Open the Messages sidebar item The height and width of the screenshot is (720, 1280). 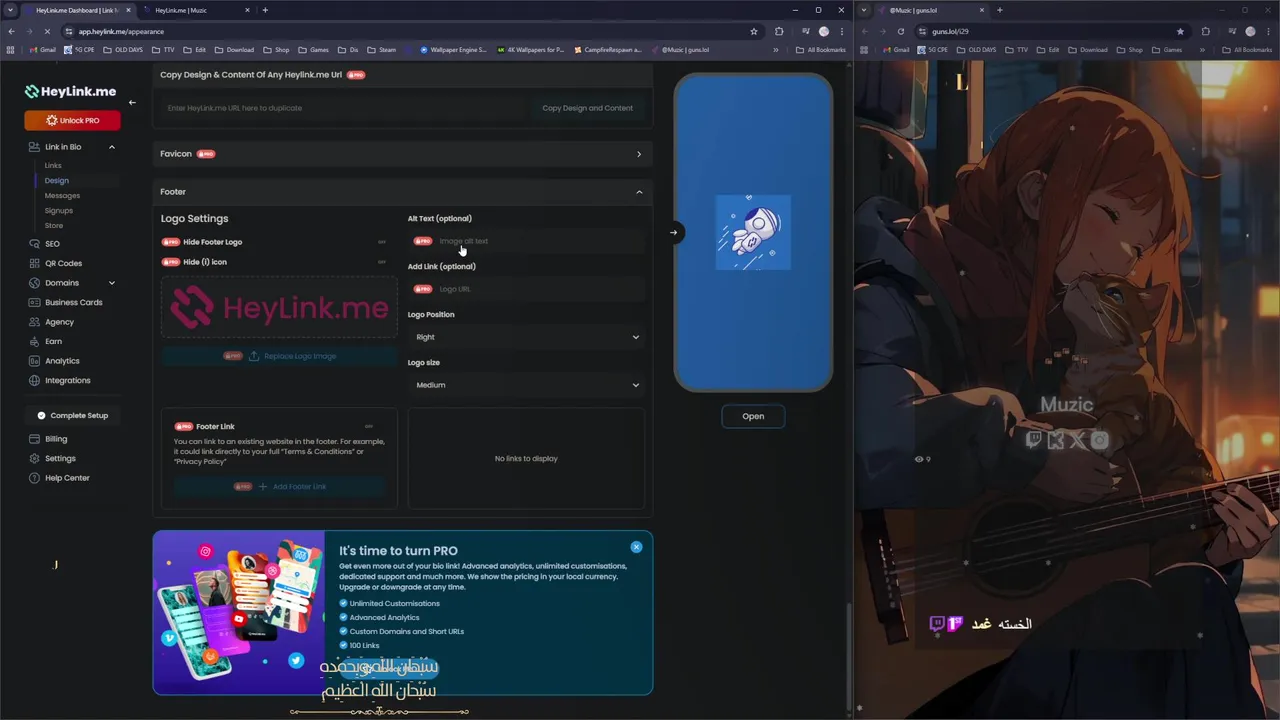[x=62, y=195]
